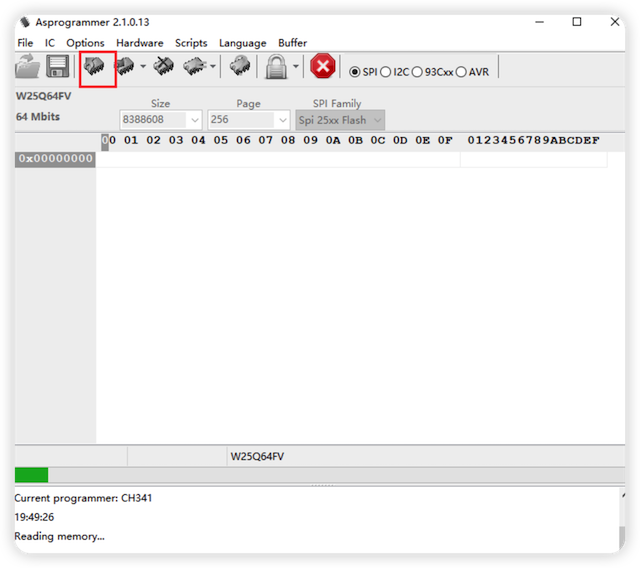Open the Scripts menu

(191, 43)
